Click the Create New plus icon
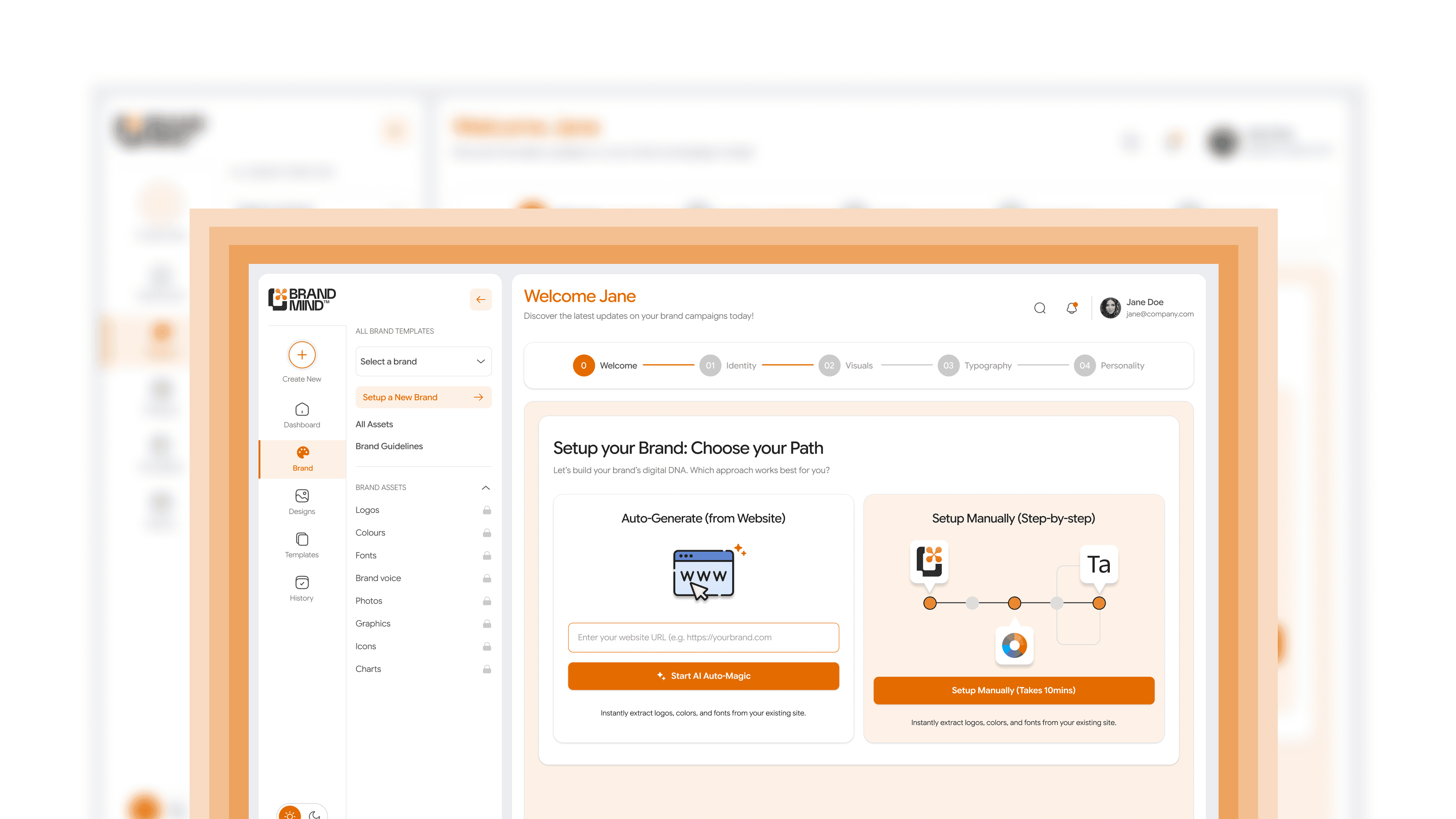The width and height of the screenshot is (1456, 819). pyautogui.click(x=302, y=355)
